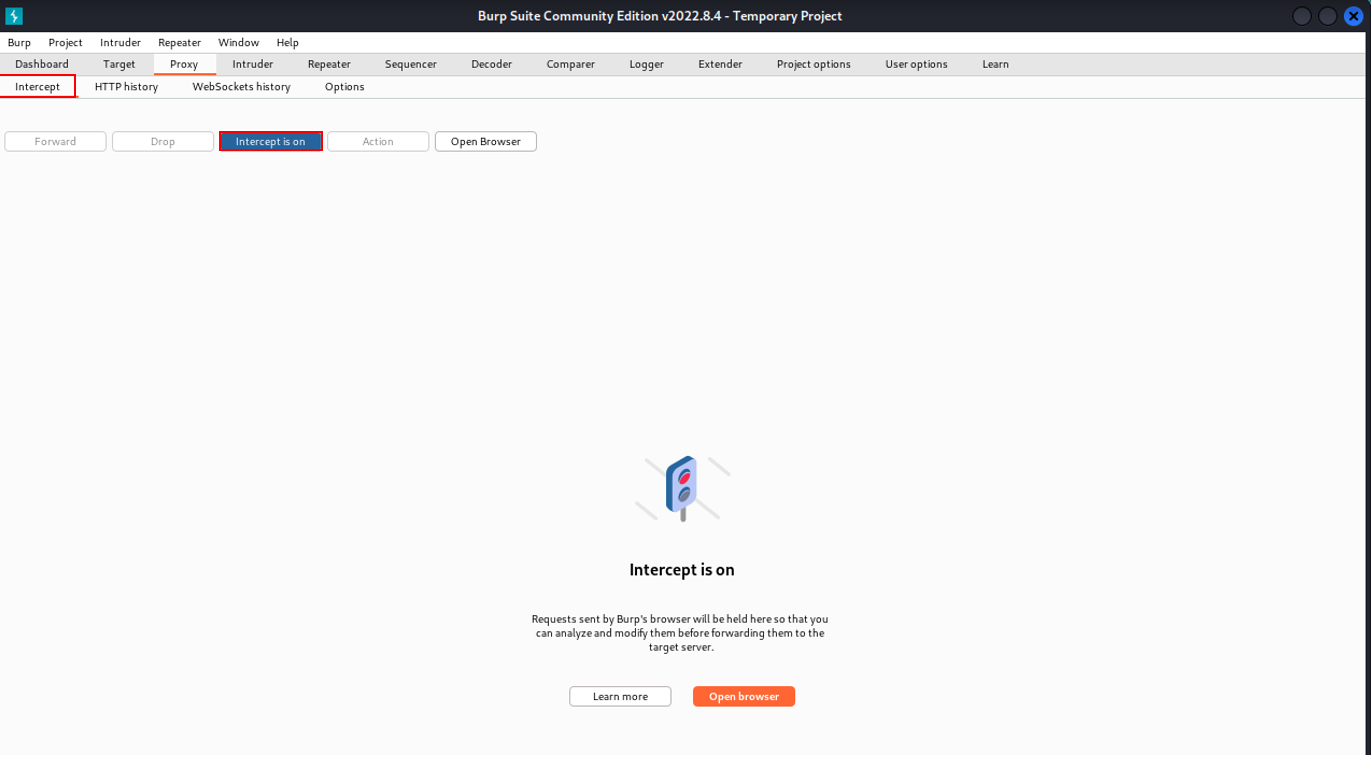The height and width of the screenshot is (757, 1371).
Task: Select the Proxy tab
Action: 184,64
